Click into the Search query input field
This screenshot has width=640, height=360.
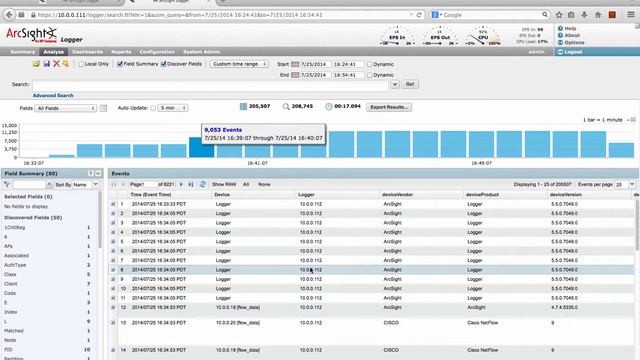[210, 85]
